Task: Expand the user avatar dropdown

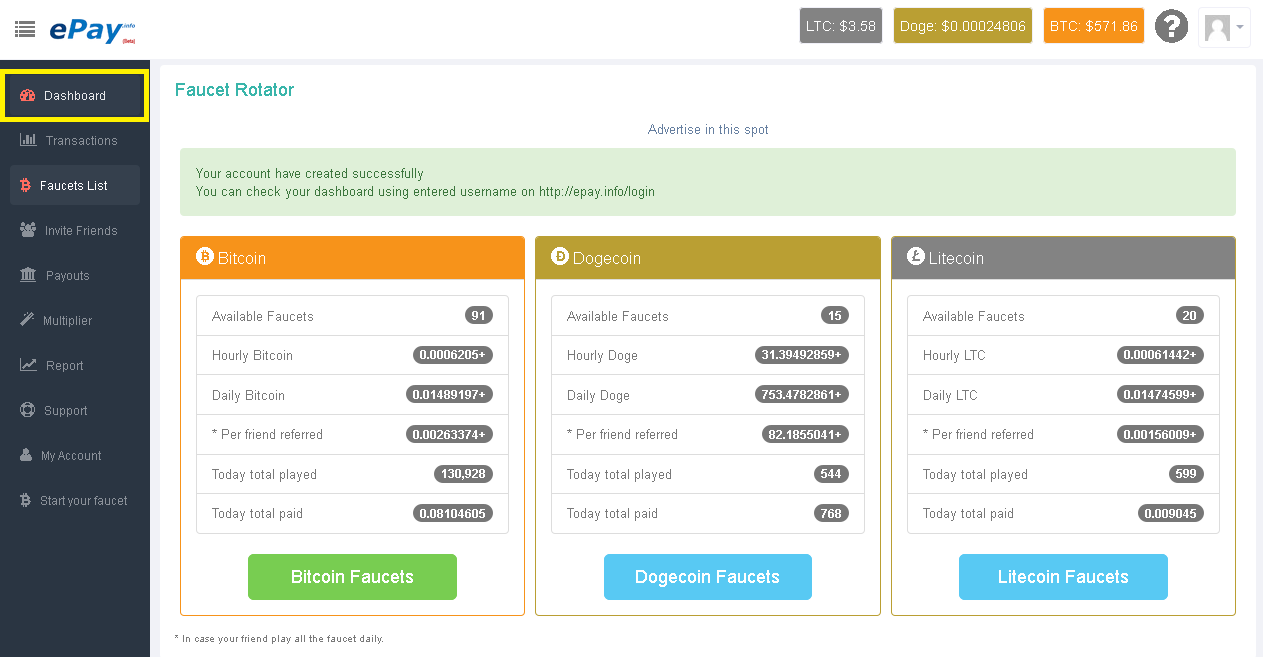Action: [x=1224, y=27]
